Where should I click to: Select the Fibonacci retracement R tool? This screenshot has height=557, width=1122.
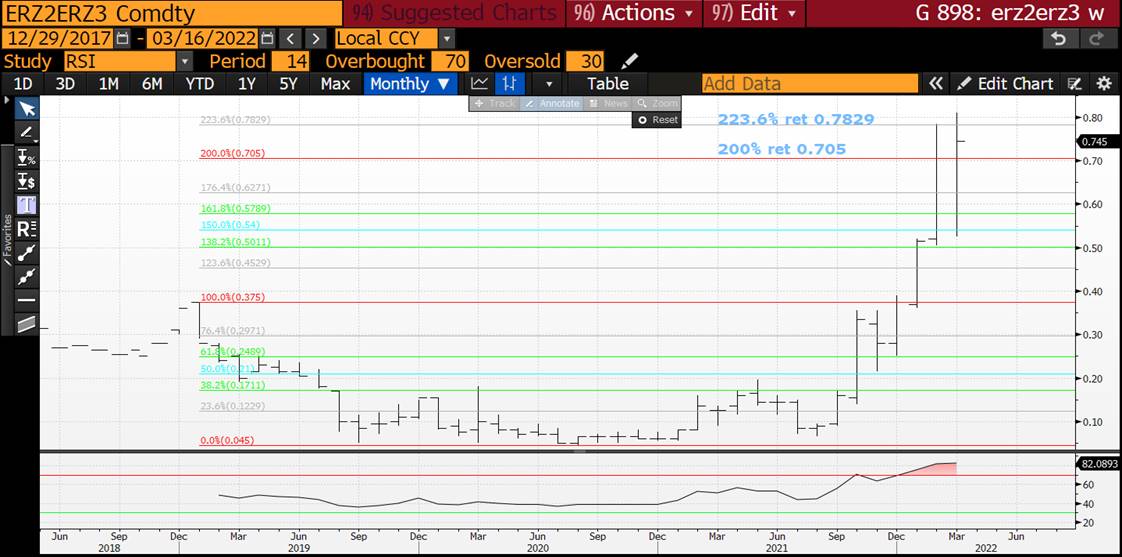click(x=27, y=229)
